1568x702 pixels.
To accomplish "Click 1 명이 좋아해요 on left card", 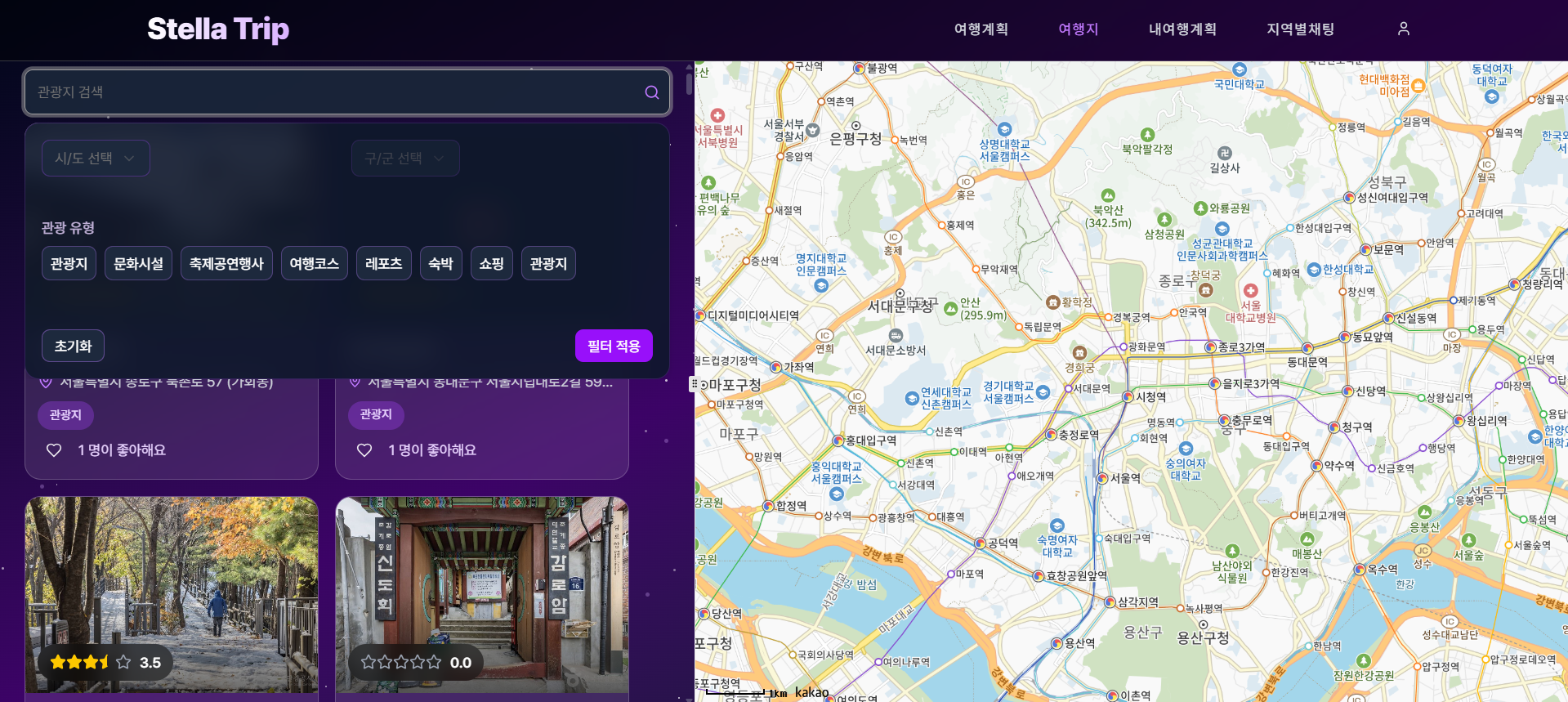I will [x=122, y=450].
